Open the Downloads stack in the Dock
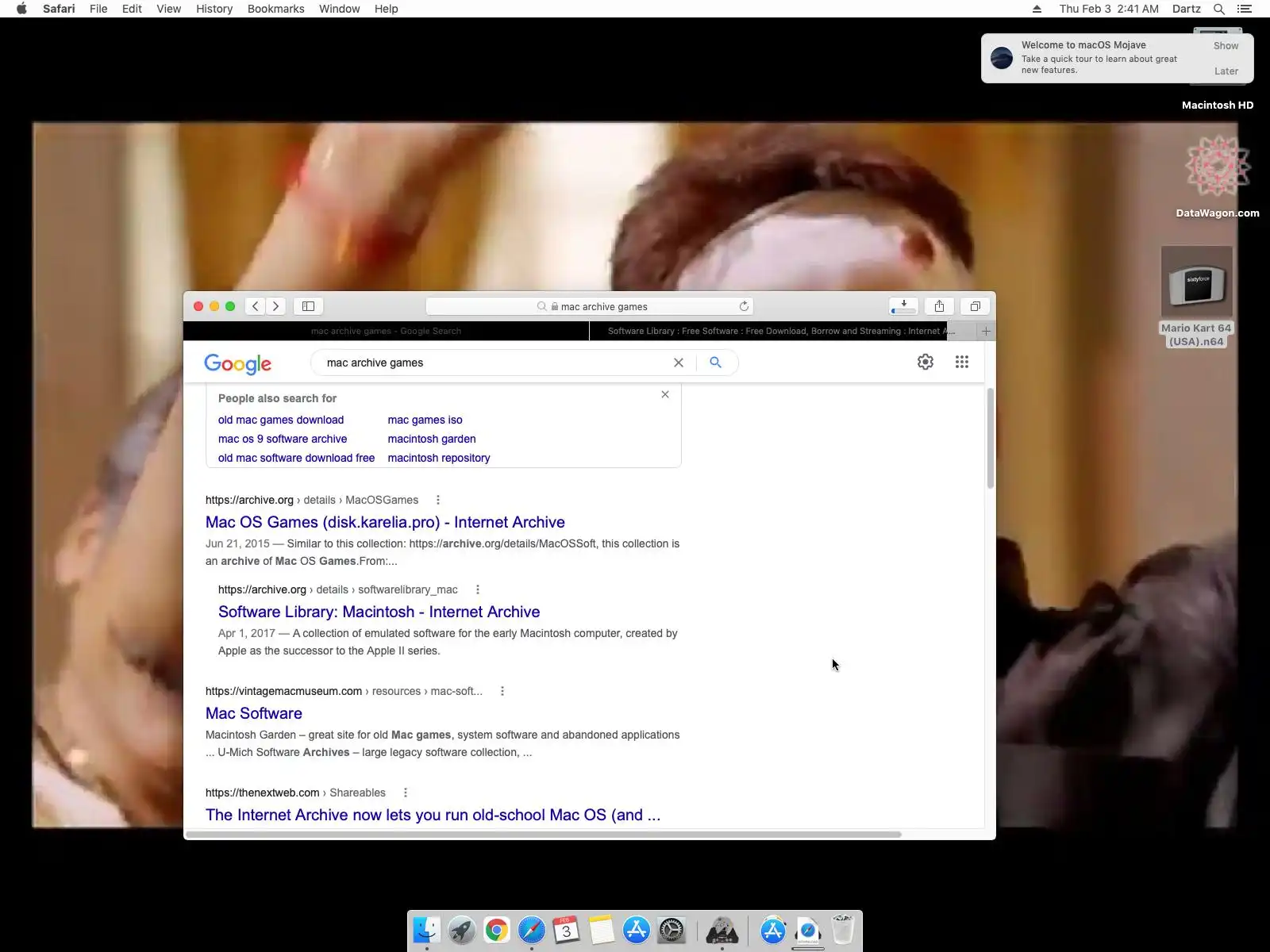This screenshot has height=952, width=1270. tap(808, 930)
